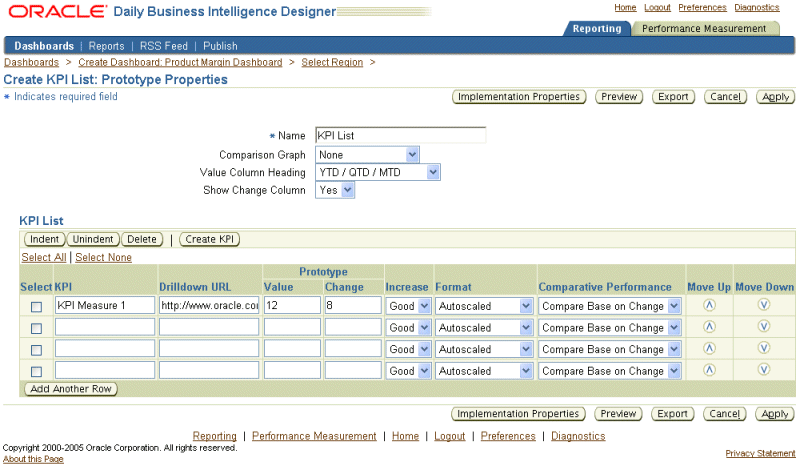
Task: Click the bottom Export button
Action: coord(672,414)
